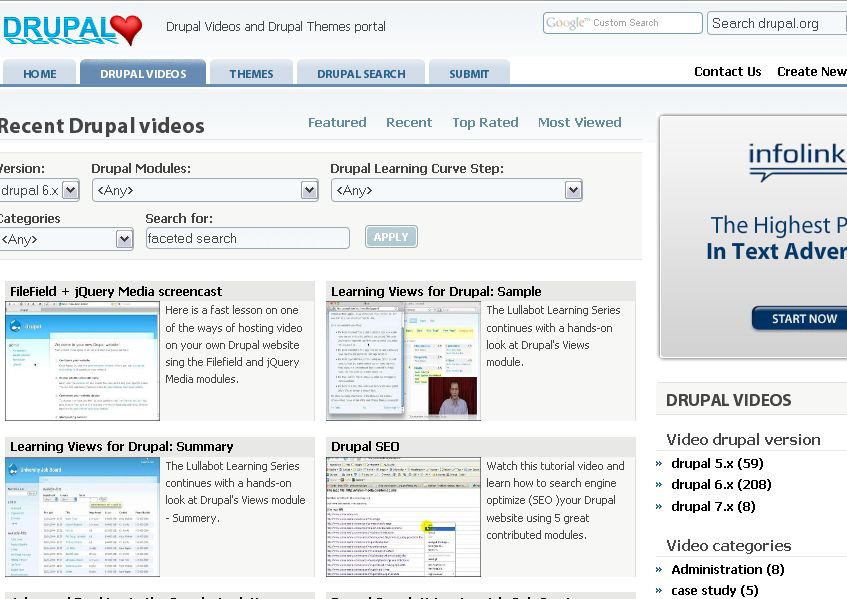
Task: Open the Version dropdown showing drupal 6.x
Action: click(39, 190)
